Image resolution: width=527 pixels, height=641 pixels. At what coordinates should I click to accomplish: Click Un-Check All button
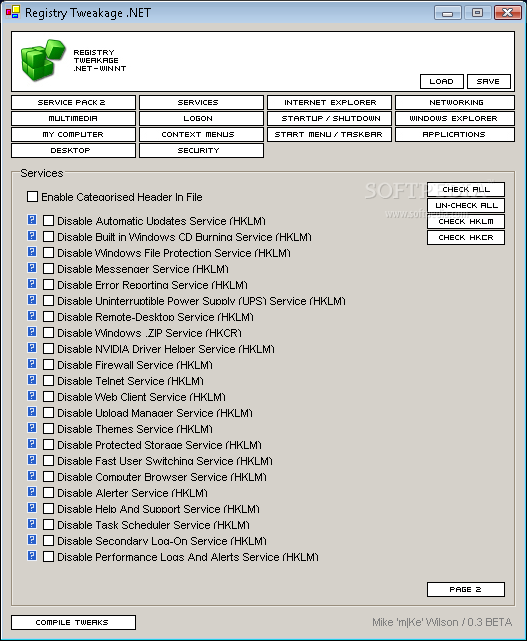[466, 205]
